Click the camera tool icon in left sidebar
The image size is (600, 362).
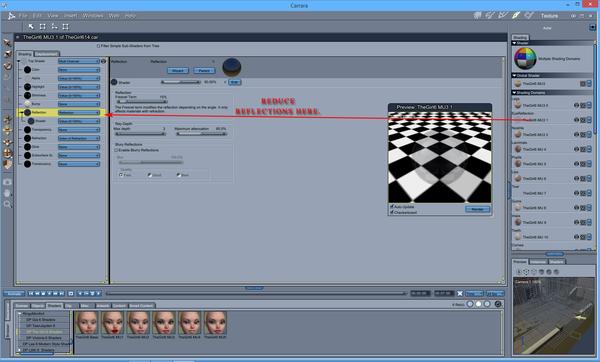coord(7,182)
